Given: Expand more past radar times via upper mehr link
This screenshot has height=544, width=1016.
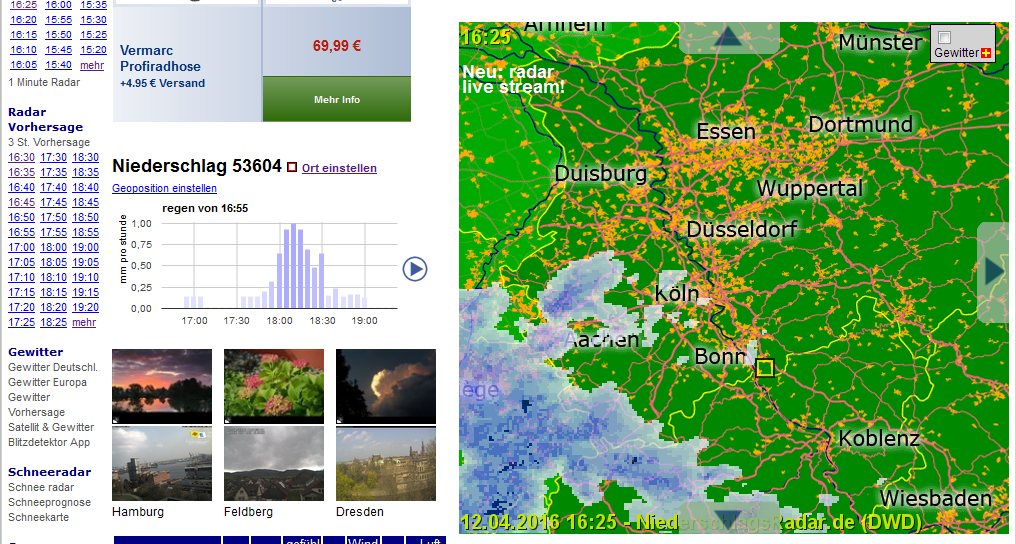Looking at the screenshot, I should (x=92, y=65).
